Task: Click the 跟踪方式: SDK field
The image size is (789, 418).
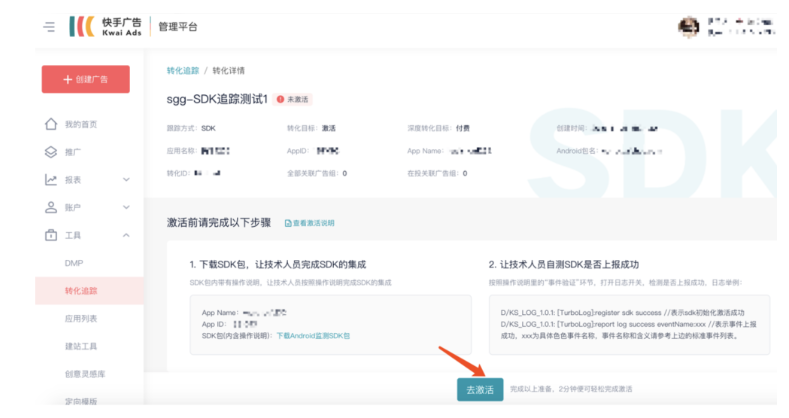Action: tap(191, 128)
